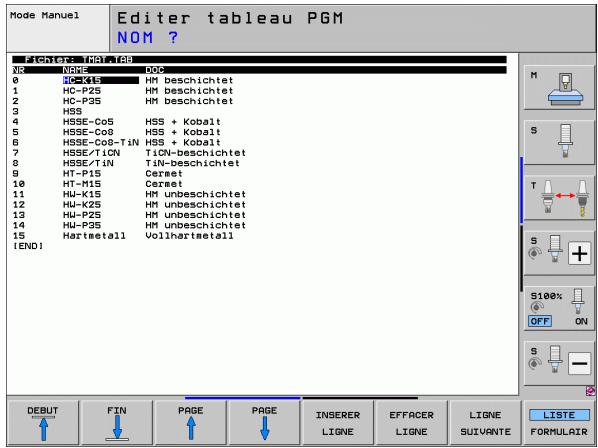Click the DOC column header
Screen dimensions: 598x448
click(x=155, y=70)
